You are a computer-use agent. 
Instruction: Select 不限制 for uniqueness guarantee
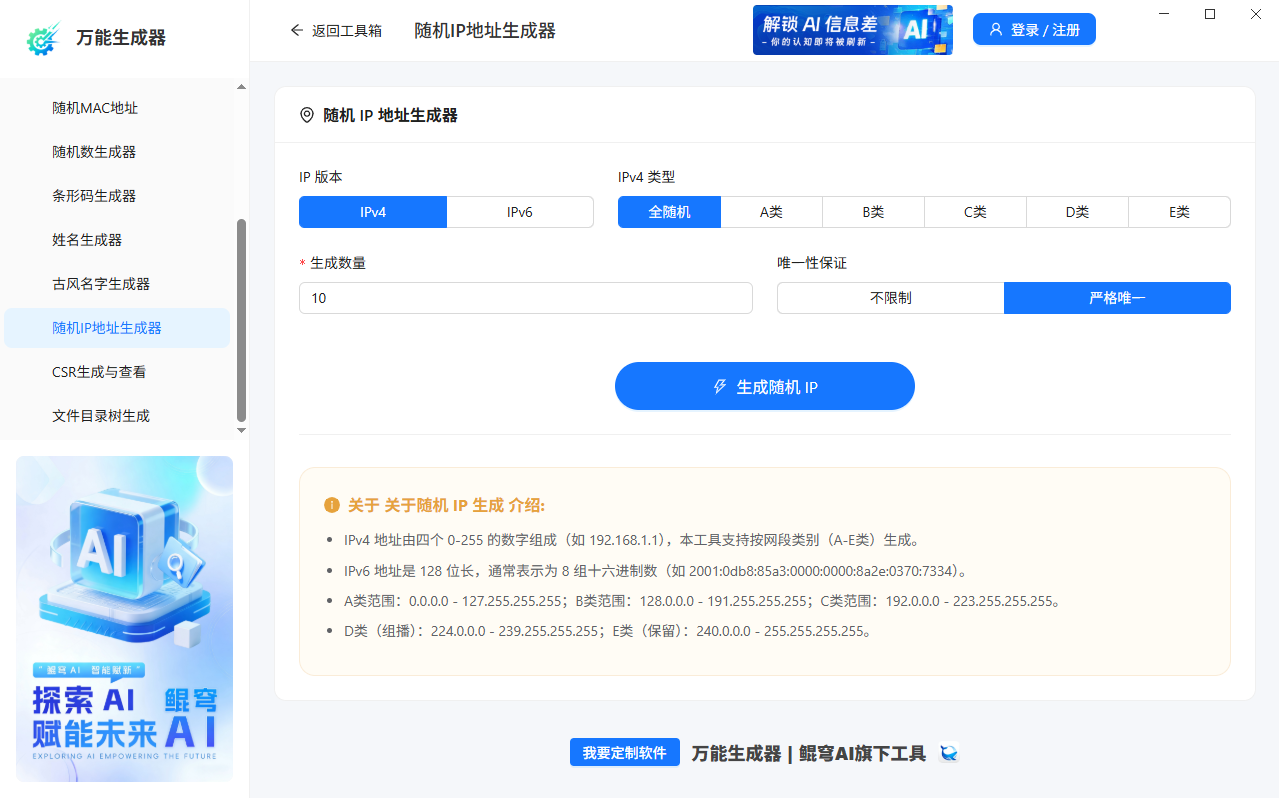click(x=889, y=297)
